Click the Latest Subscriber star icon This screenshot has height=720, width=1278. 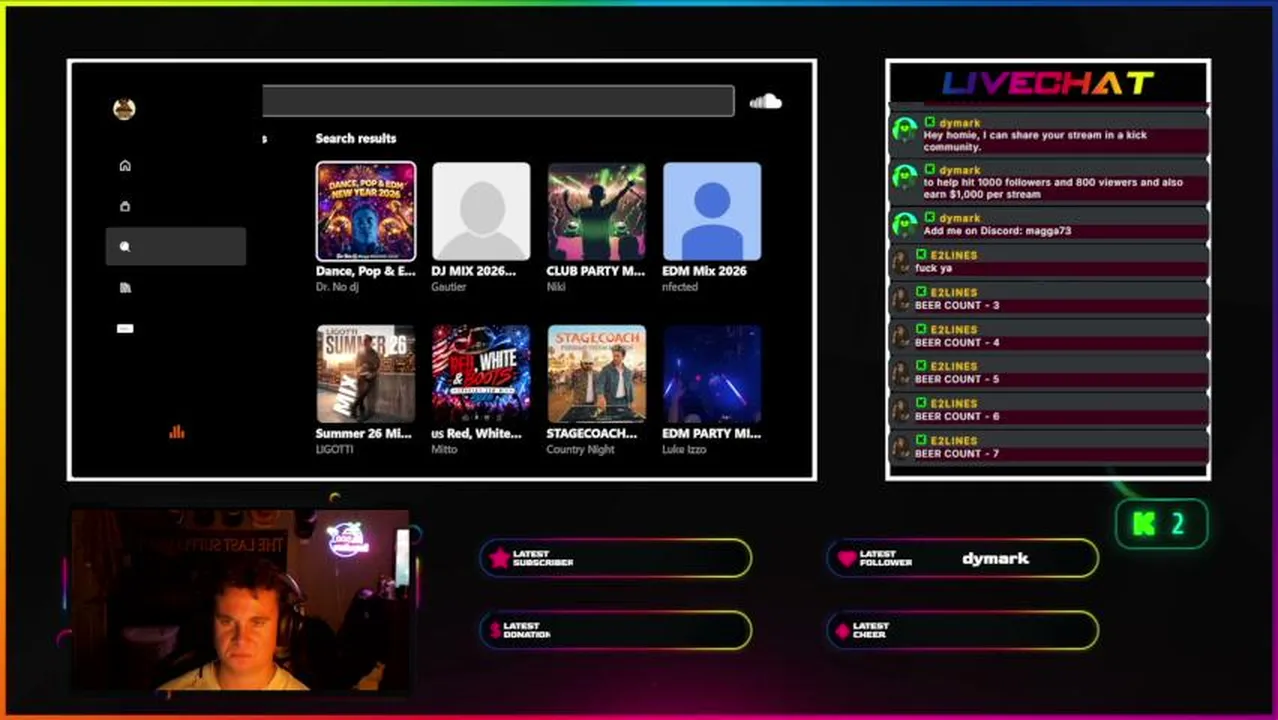tap(499, 558)
